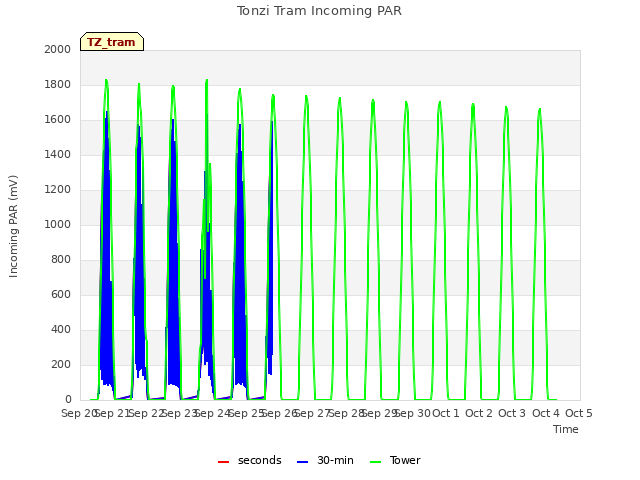
Task: Click the 'Oct 5' date tick label
Action: pos(579,413)
